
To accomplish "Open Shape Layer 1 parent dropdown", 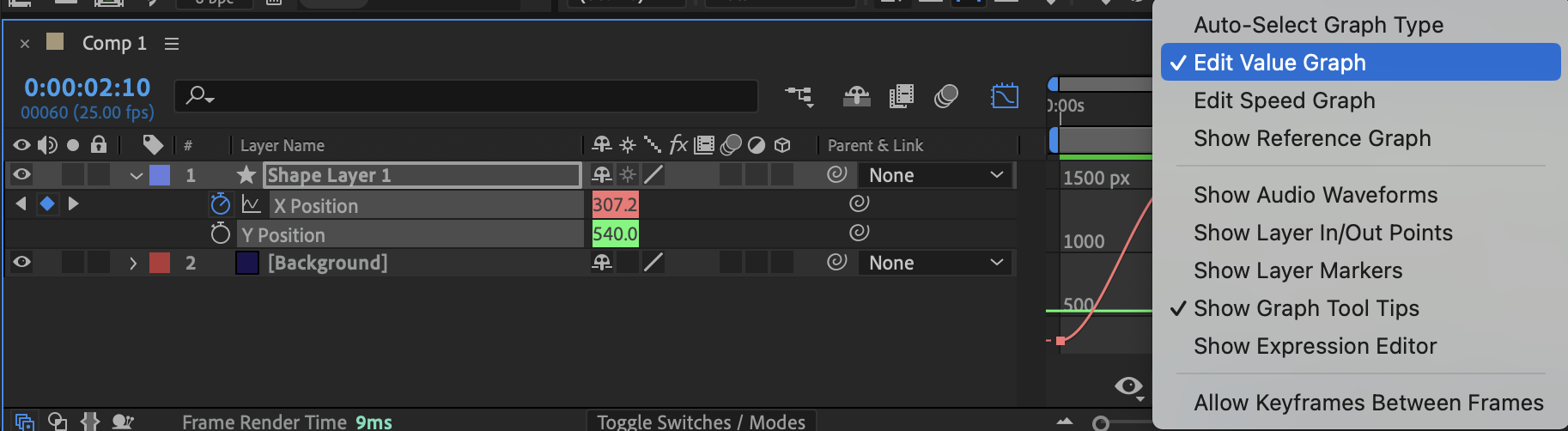I will coord(935,175).
